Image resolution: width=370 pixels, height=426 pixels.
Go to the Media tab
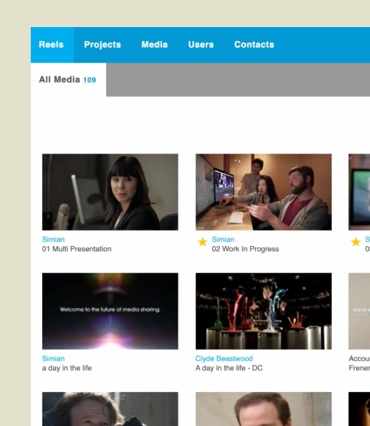tap(154, 45)
